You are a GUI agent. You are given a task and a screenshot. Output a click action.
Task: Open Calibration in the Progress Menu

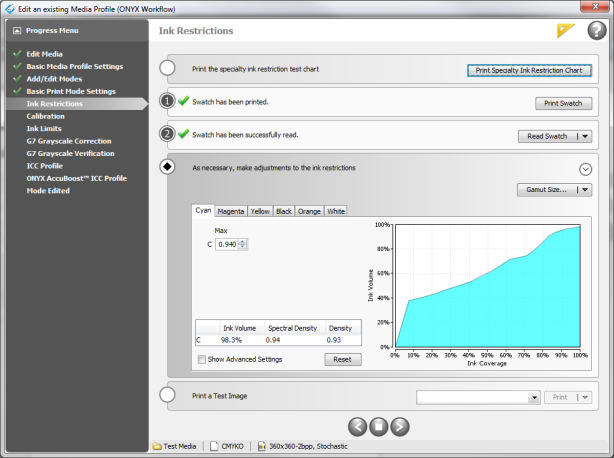coord(46,116)
